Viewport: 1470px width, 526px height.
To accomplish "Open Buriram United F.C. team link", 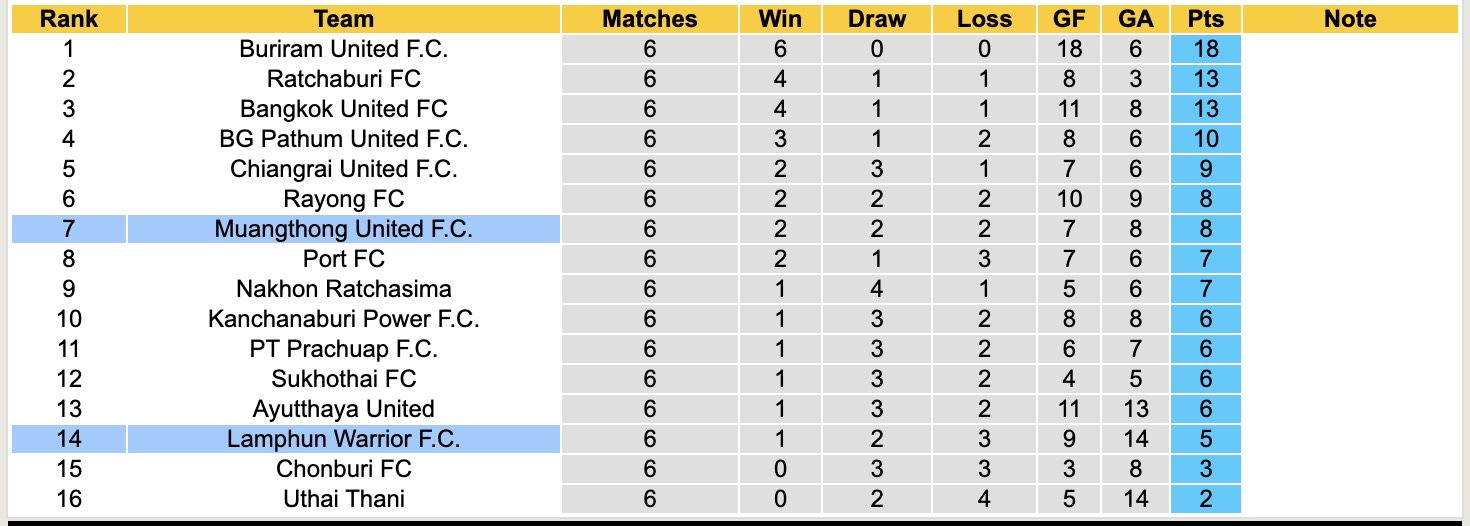I will click(x=343, y=49).
